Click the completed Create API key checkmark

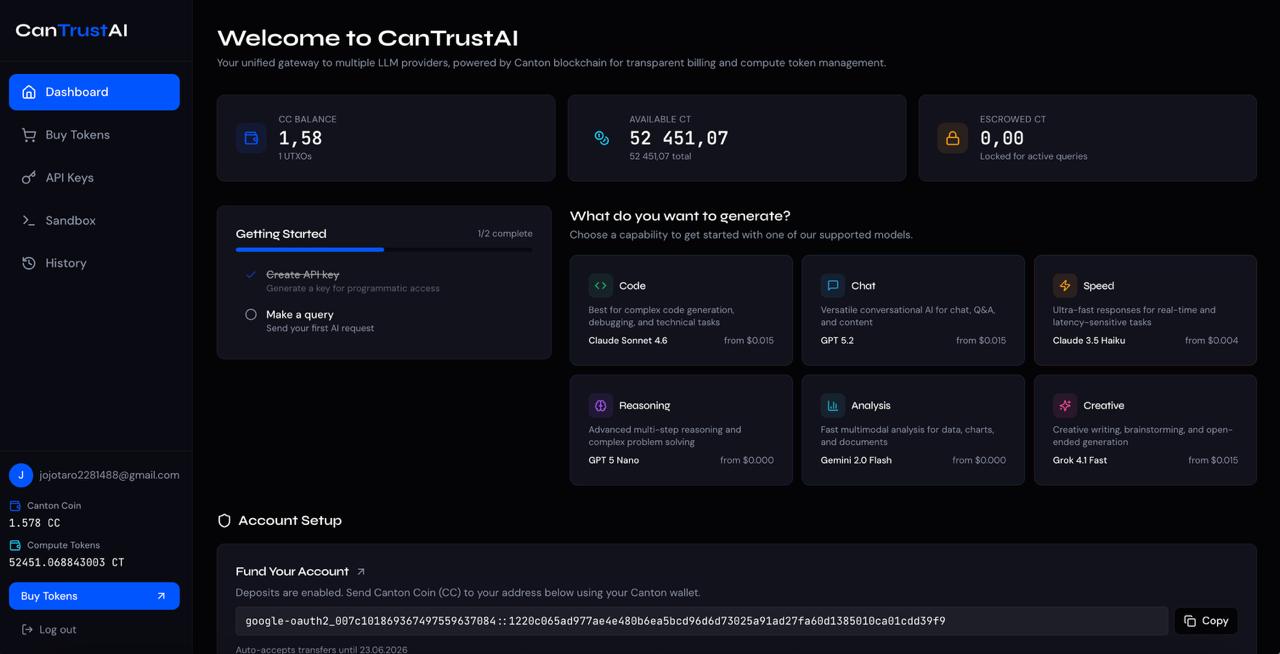(251, 274)
